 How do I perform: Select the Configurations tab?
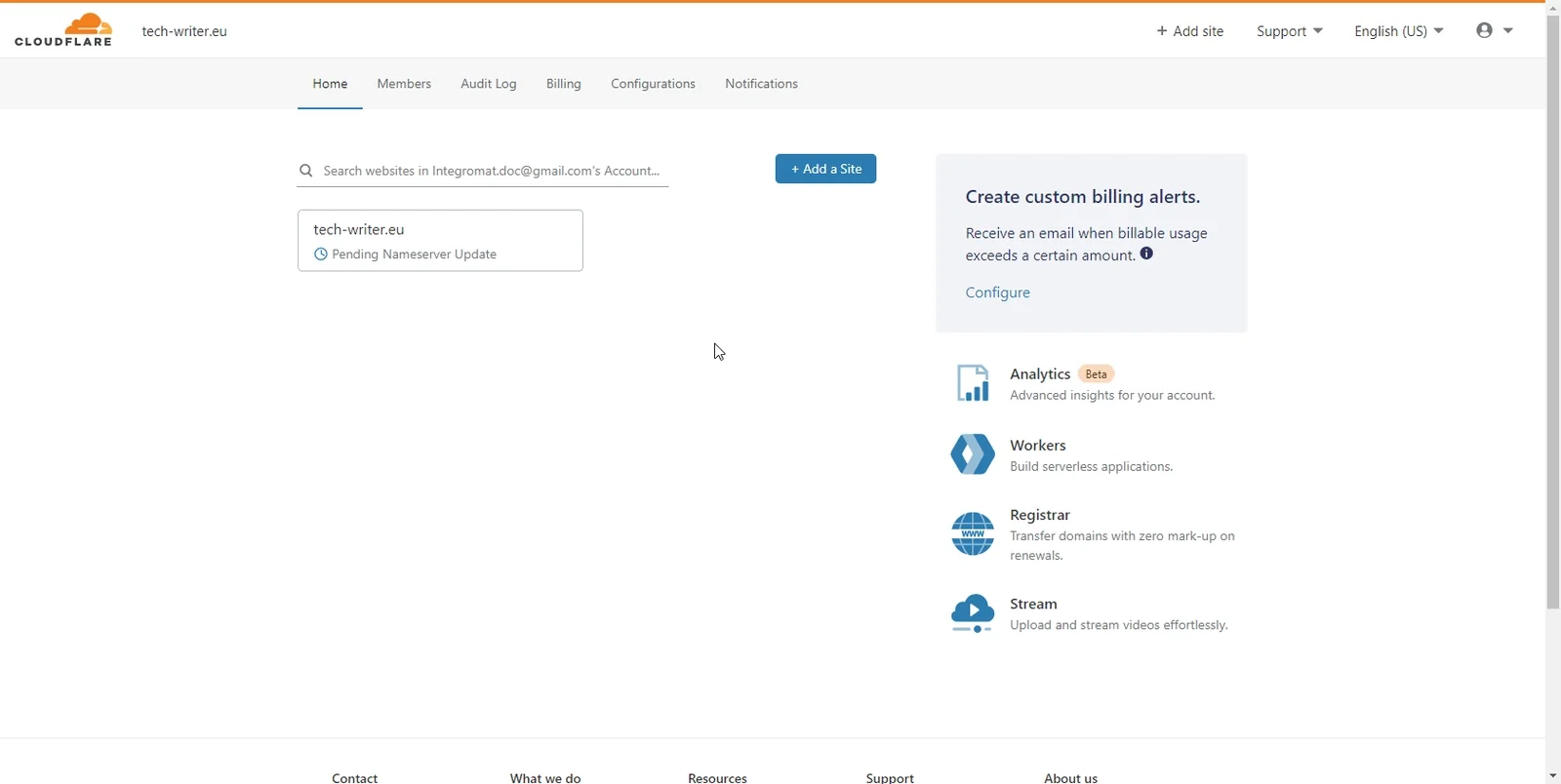(653, 84)
